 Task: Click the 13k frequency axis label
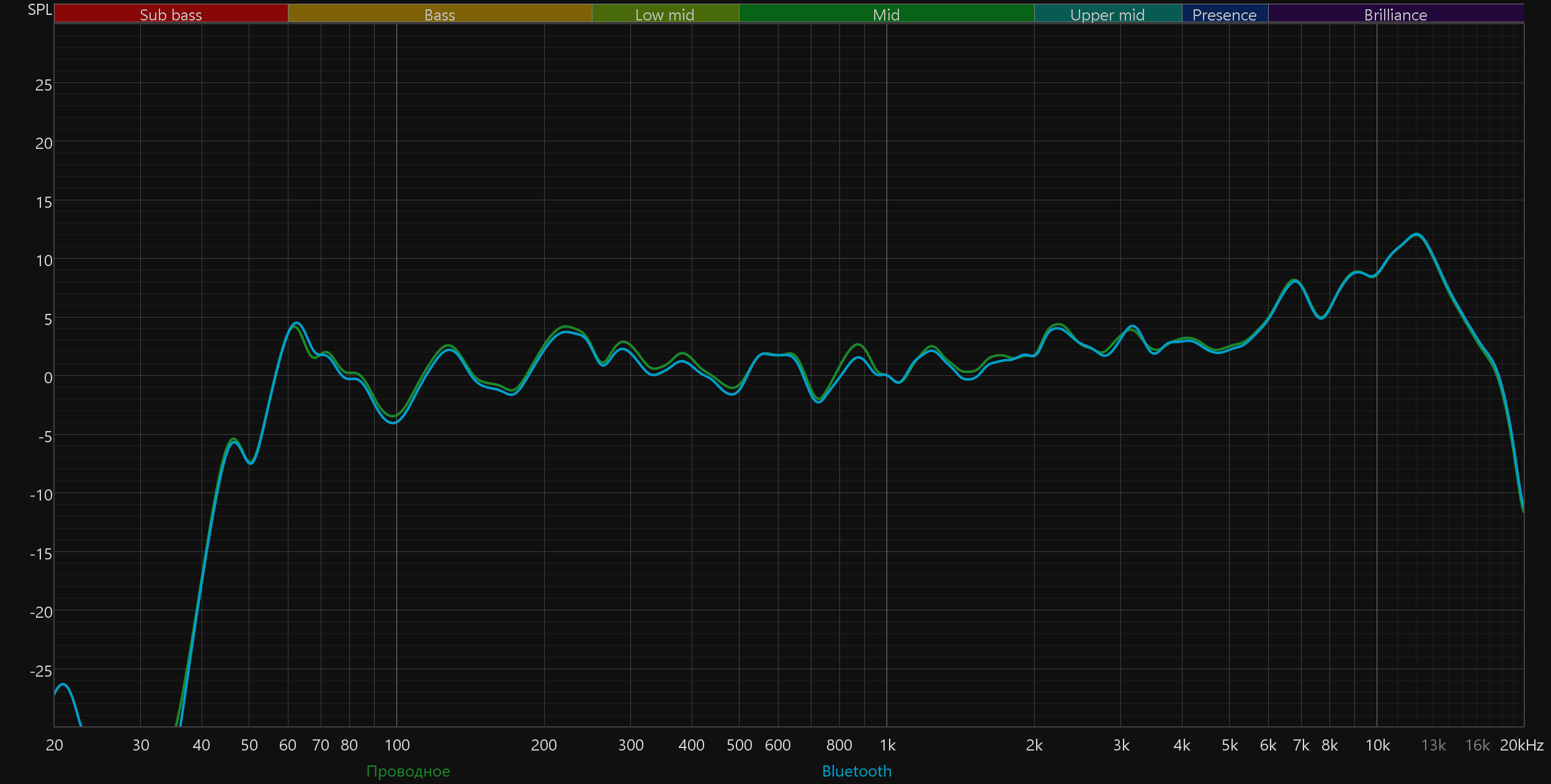click(1433, 745)
